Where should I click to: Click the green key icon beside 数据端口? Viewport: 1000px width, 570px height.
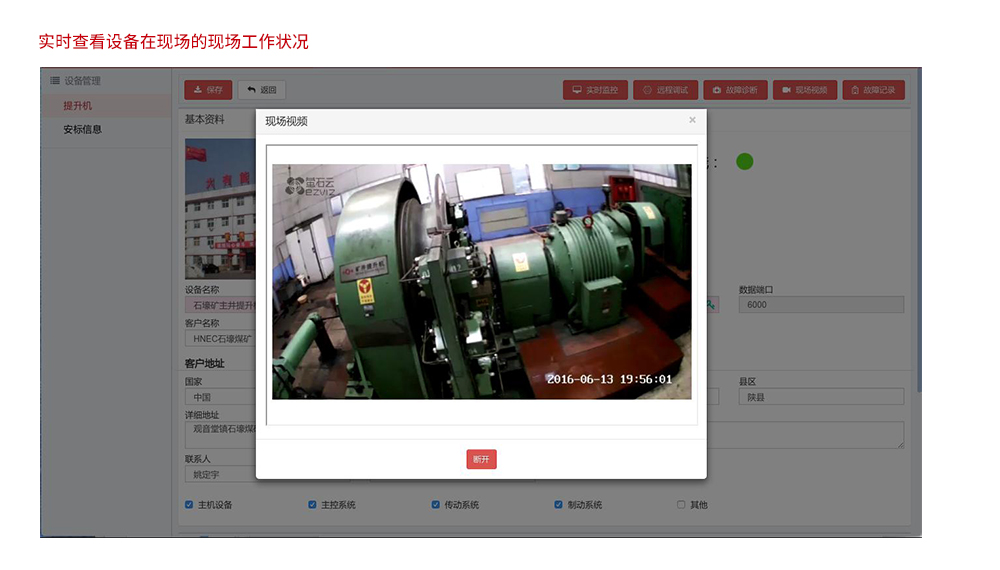point(710,305)
